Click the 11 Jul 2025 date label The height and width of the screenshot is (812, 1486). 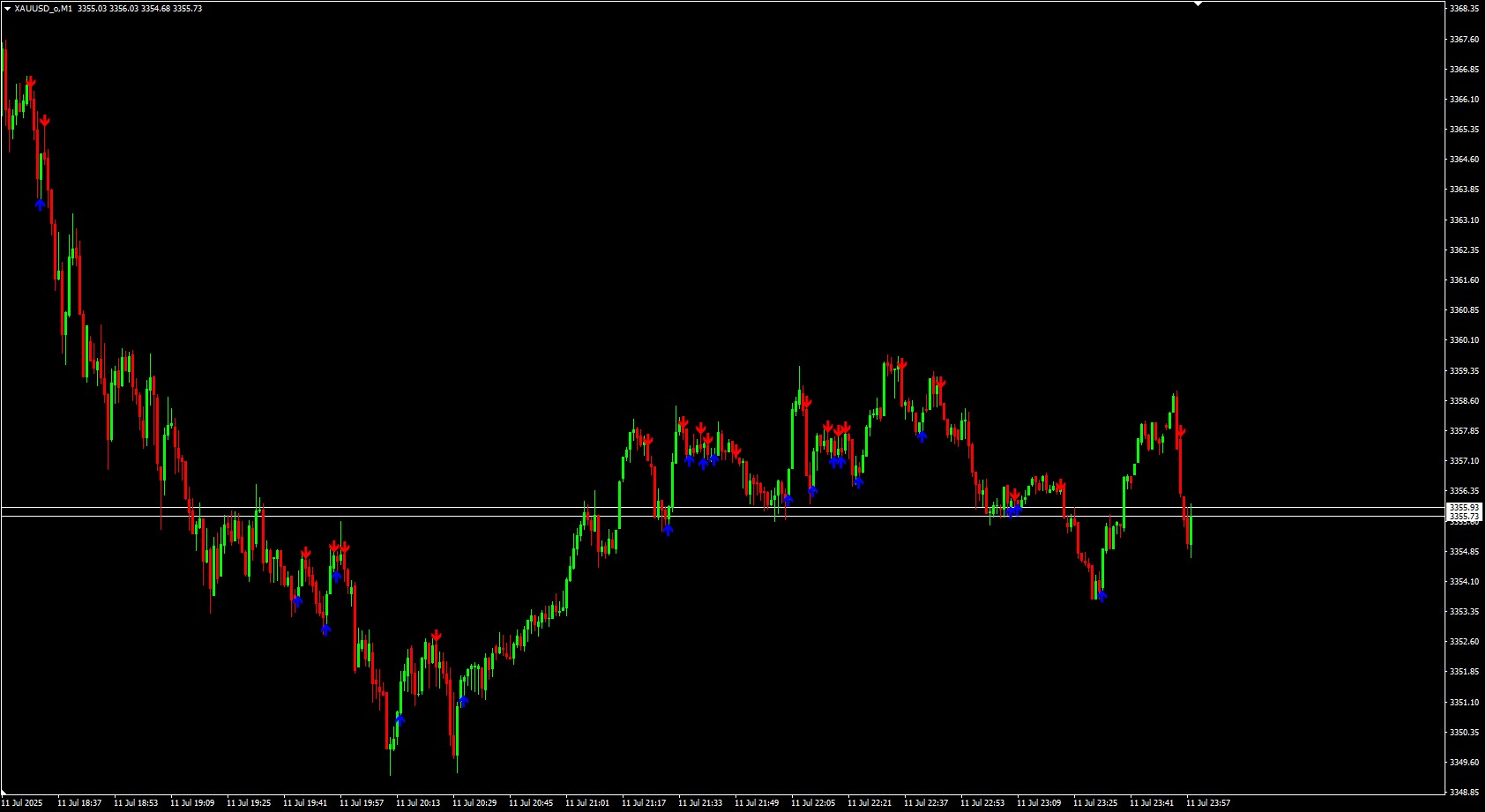(21, 803)
